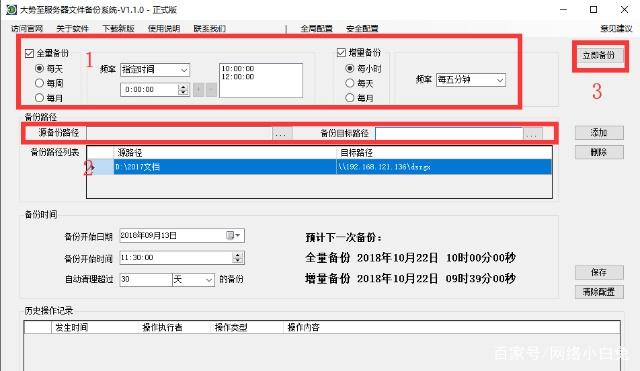
Task: Select 每周 radio under full backup
Action: click(x=39, y=83)
